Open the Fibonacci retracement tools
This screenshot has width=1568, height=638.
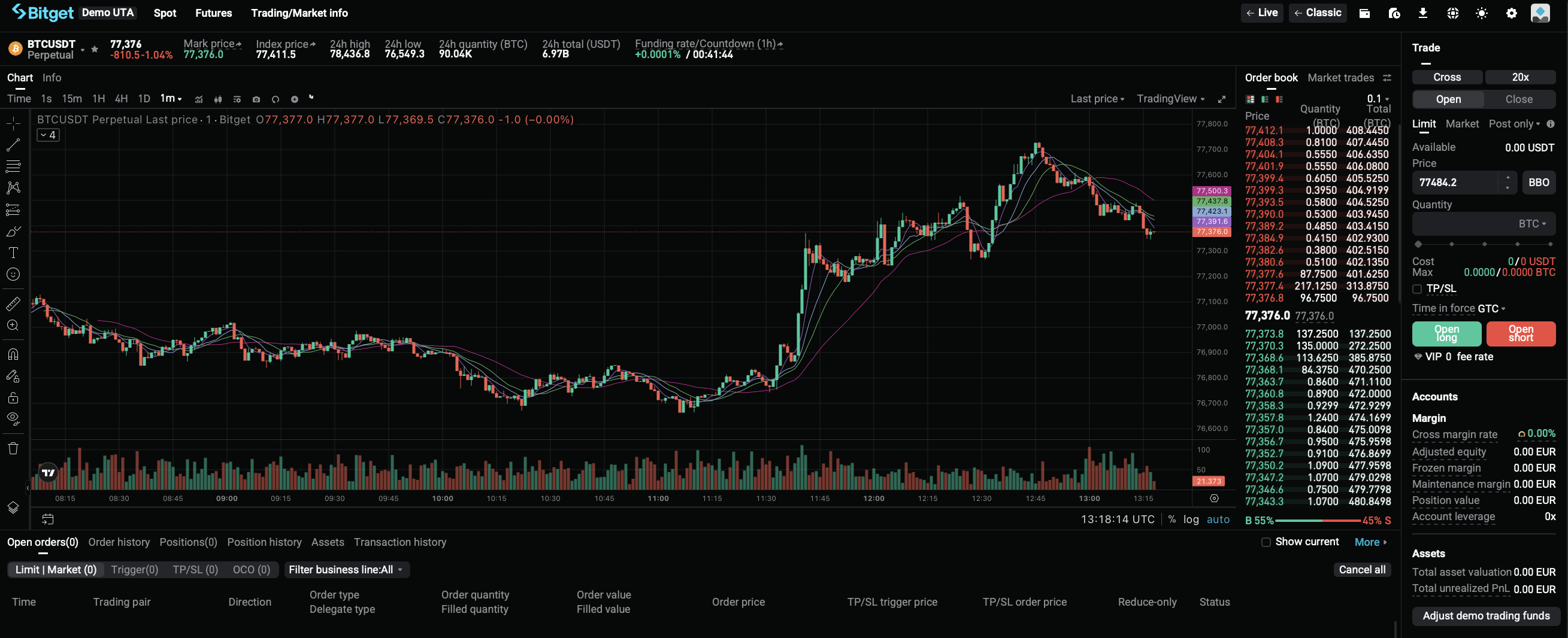(x=13, y=166)
